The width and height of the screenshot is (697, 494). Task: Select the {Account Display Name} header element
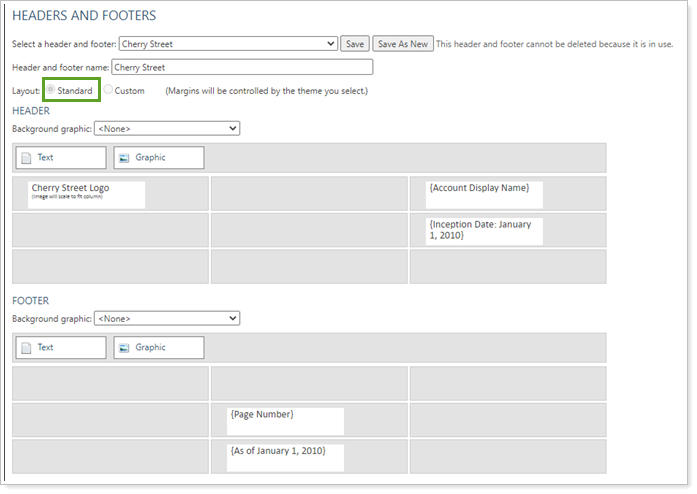(484, 194)
